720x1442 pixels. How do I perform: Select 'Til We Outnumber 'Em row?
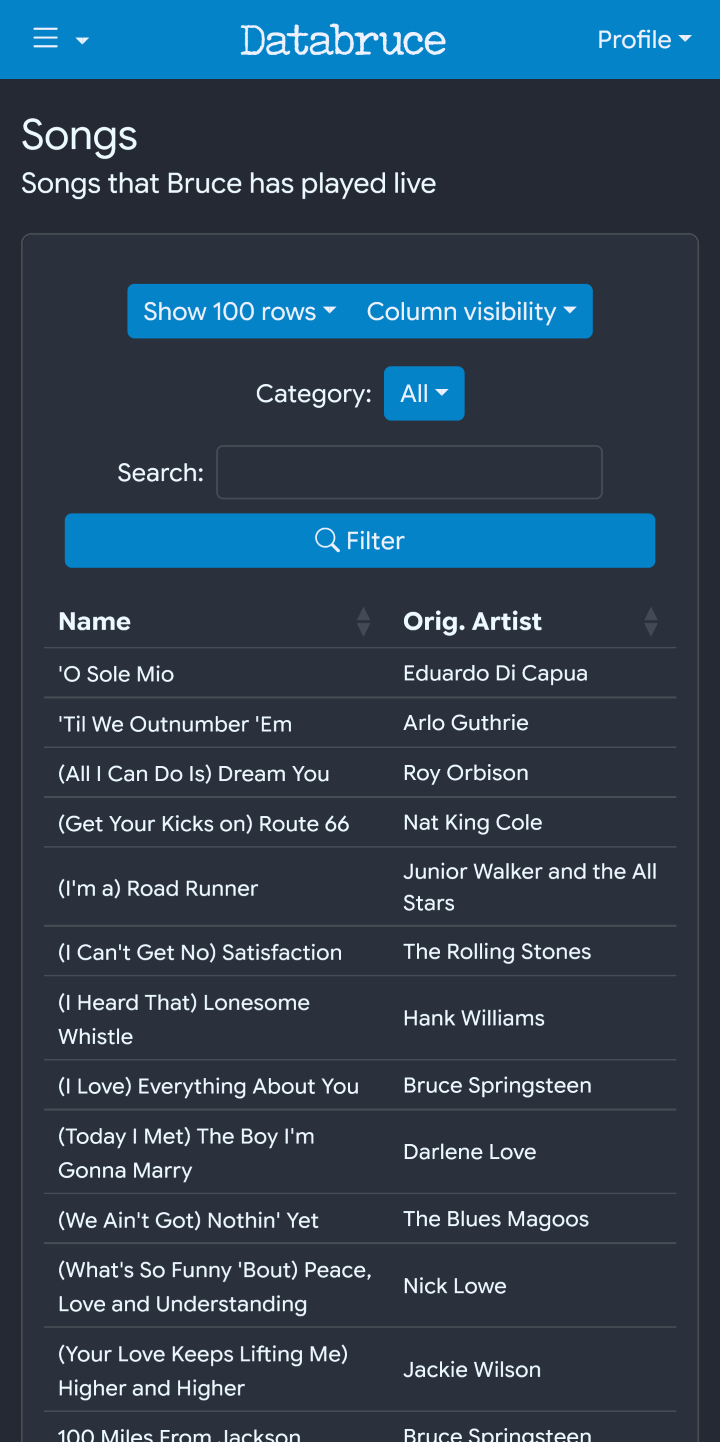tap(175, 724)
